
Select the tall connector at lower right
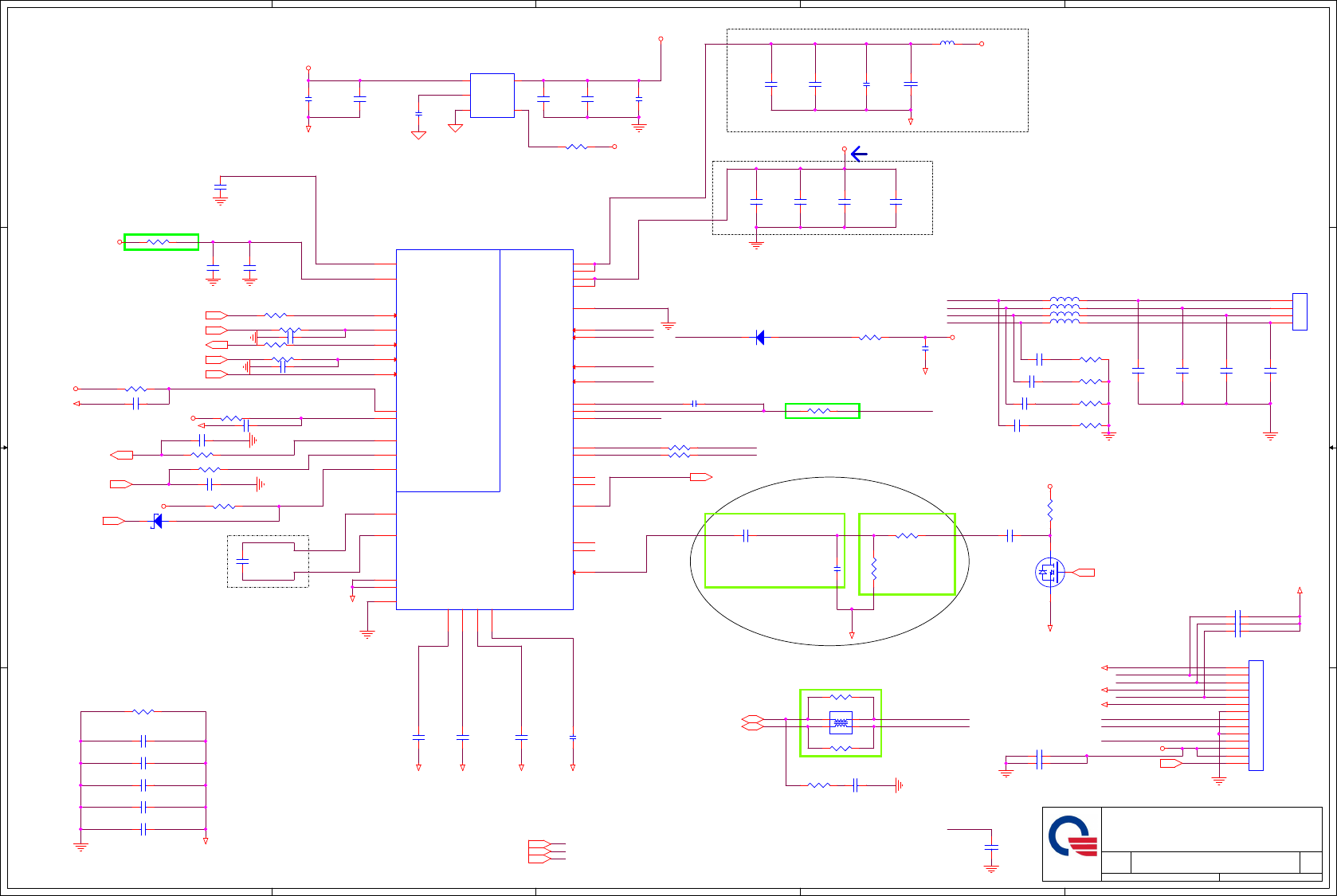point(1256,715)
